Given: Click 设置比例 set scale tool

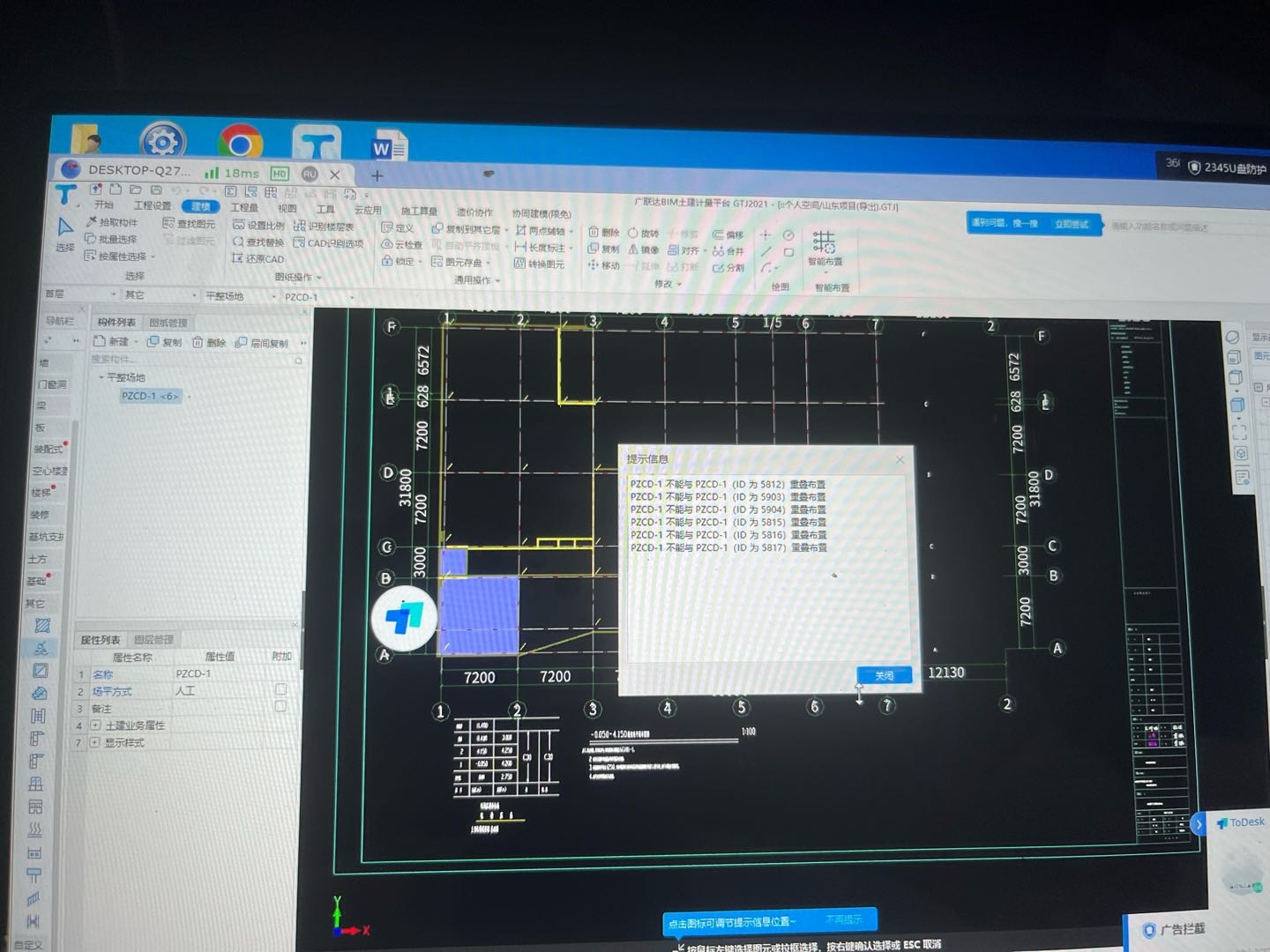Looking at the screenshot, I should 258,226.
